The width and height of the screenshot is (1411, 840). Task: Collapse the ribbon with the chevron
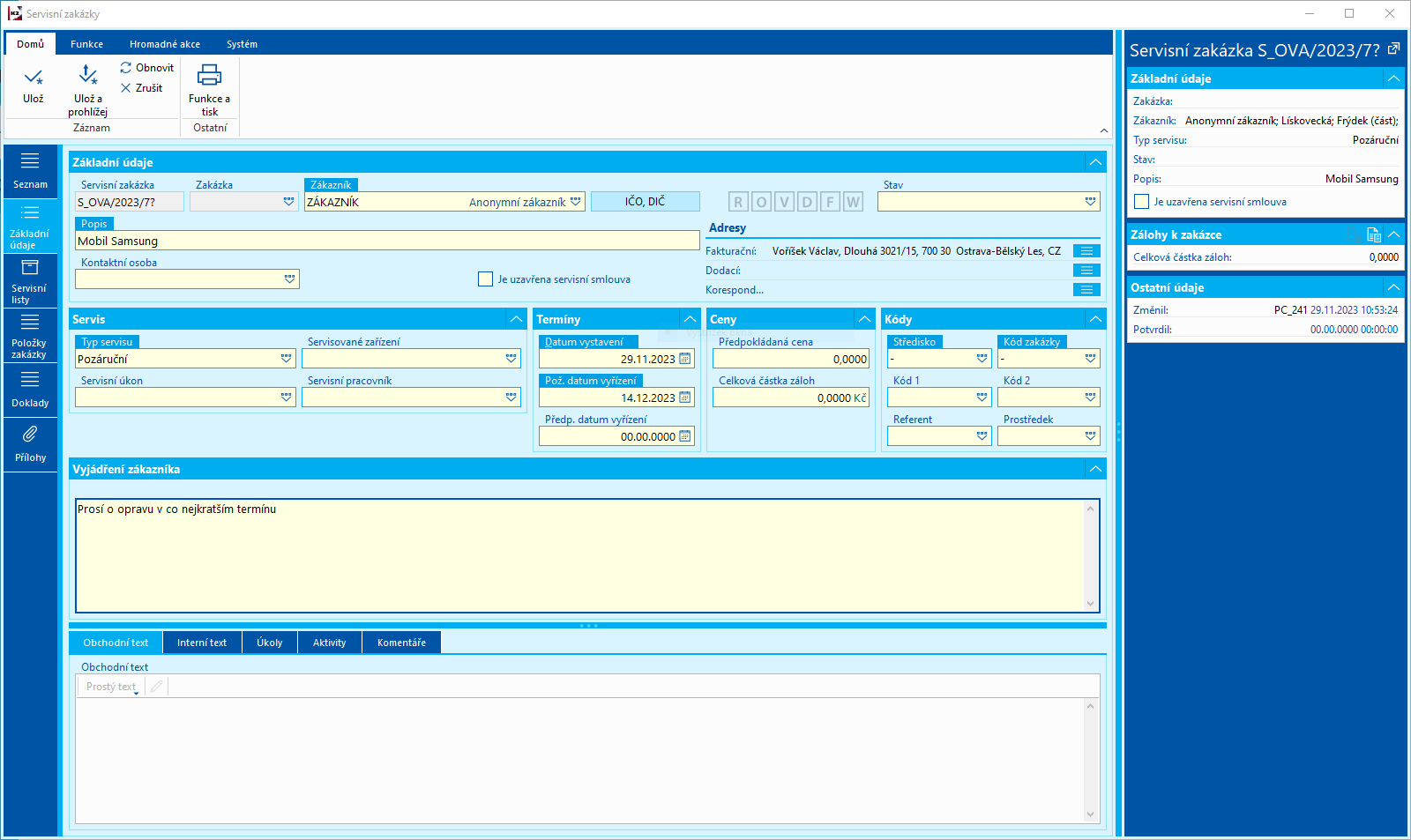pos(1104,130)
